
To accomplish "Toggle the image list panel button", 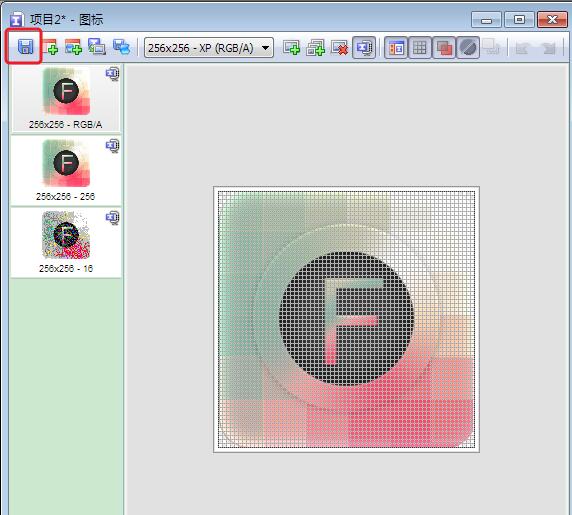I will coord(396,47).
